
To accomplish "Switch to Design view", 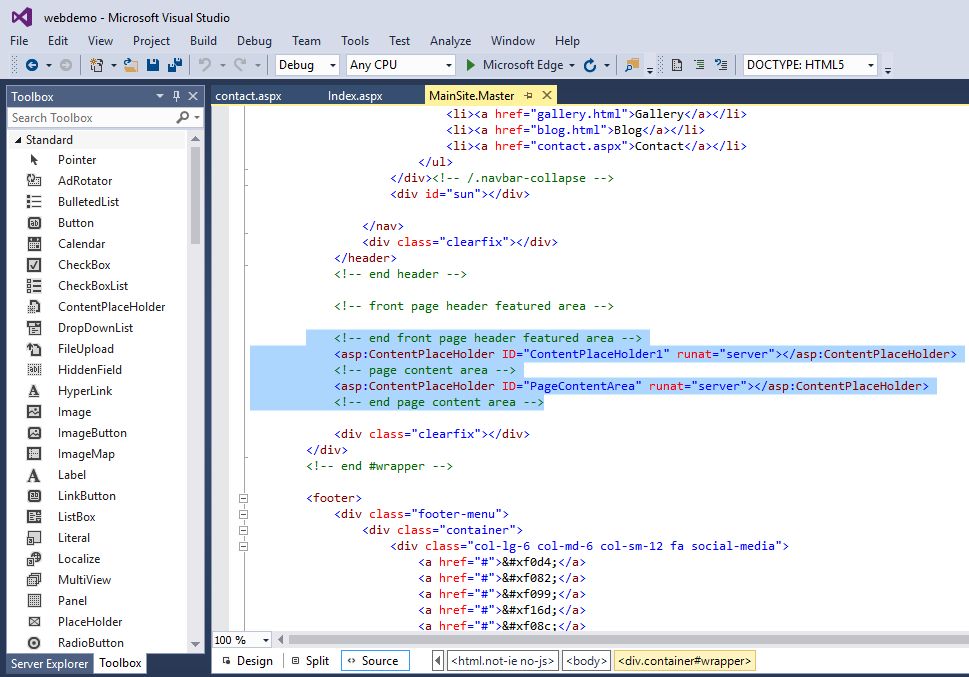I will pos(246,661).
